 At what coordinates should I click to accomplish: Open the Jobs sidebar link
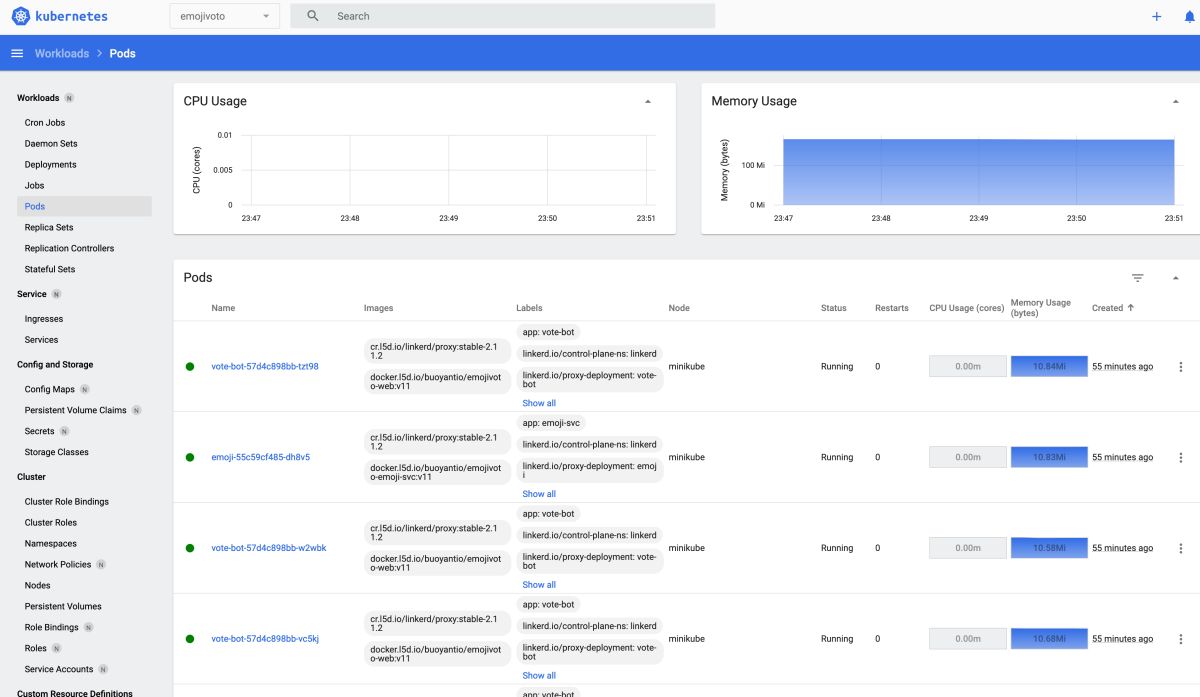pos(34,186)
